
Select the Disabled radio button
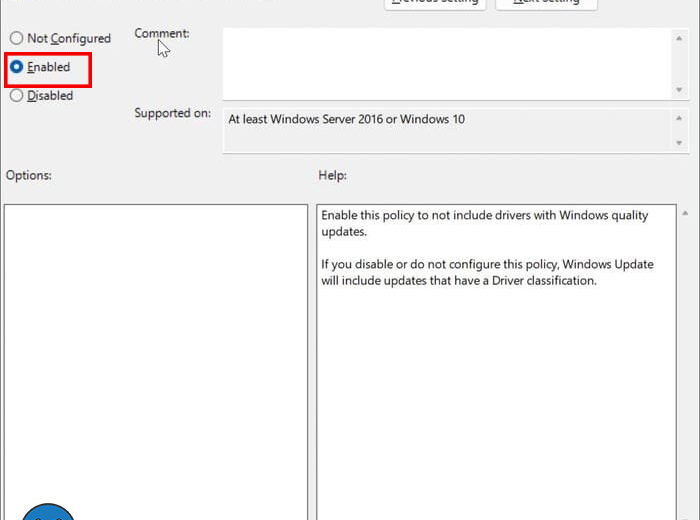point(17,96)
